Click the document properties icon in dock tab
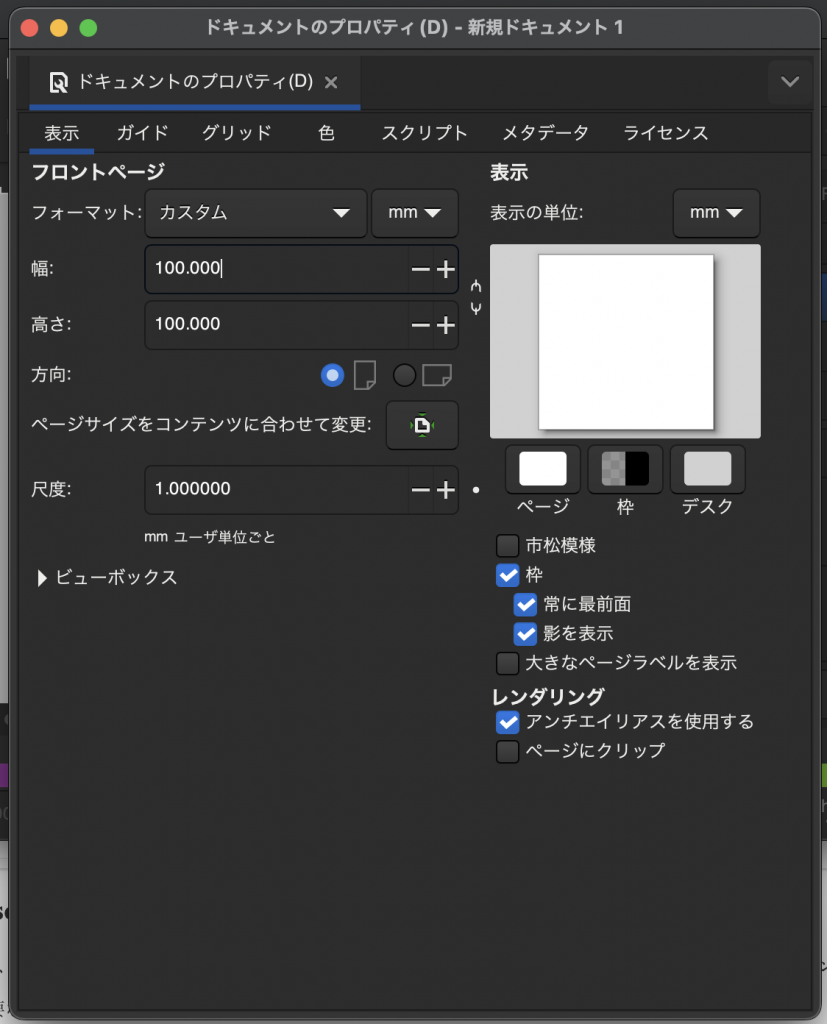 click(59, 82)
